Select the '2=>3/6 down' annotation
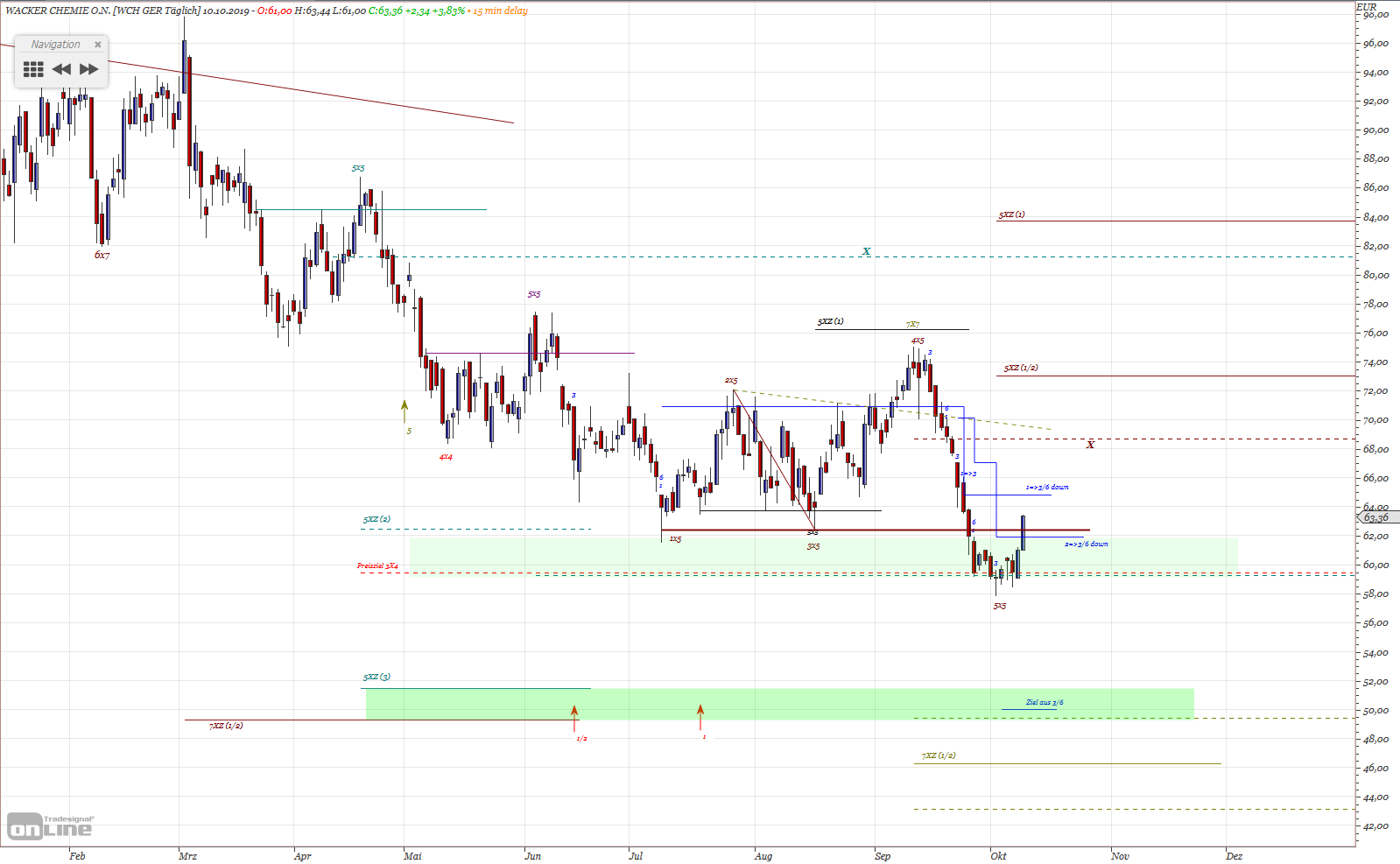Screen dimensions: 1400x864 pos(1087,544)
